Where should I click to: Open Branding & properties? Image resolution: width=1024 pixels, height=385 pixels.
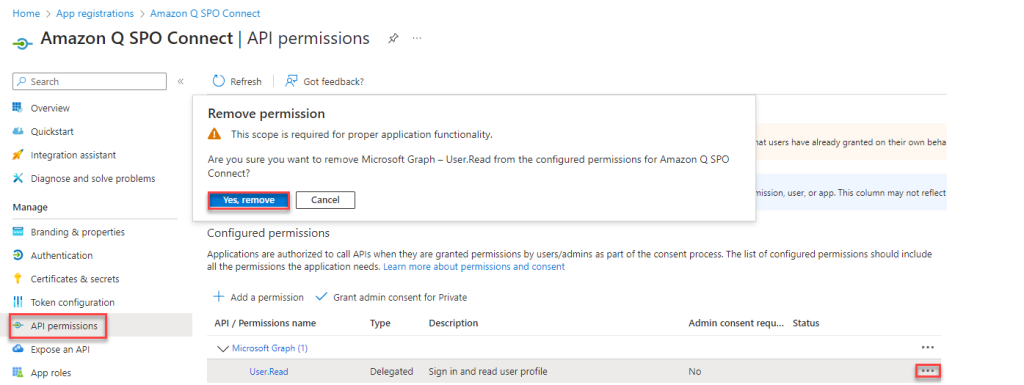(x=78, y=232)
